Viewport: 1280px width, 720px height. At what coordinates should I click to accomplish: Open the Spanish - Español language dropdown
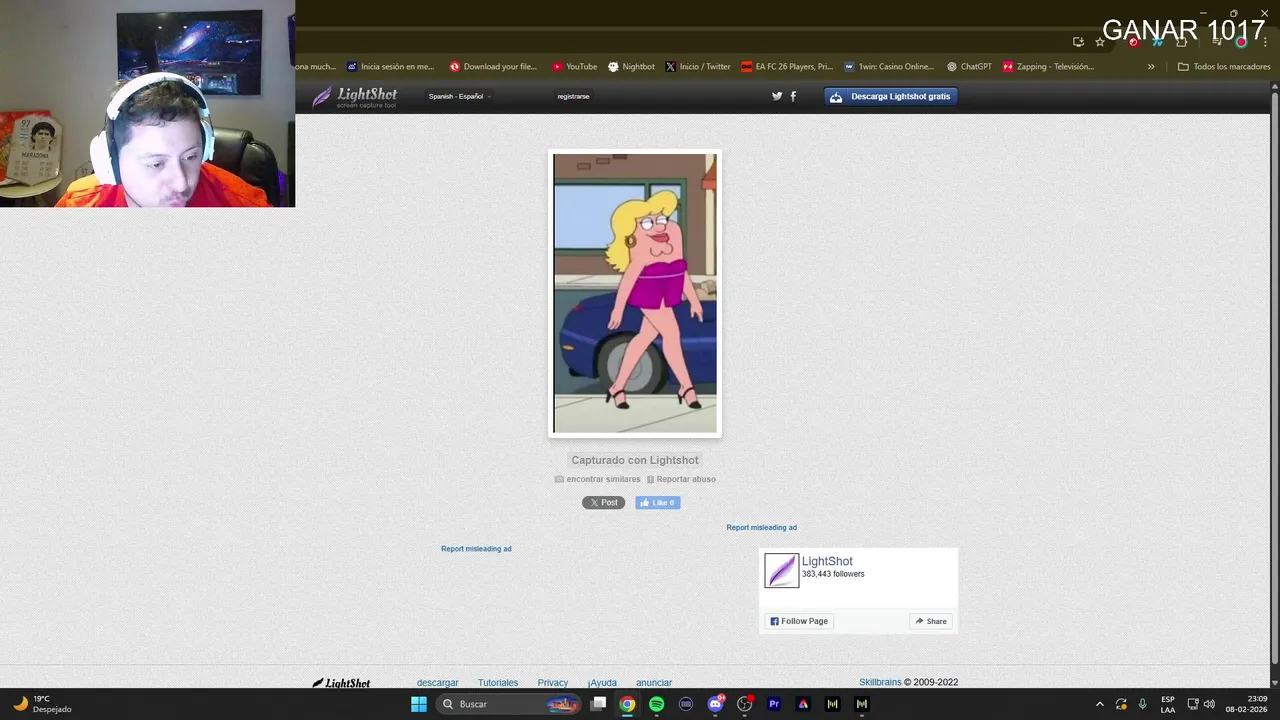pos(459,96)
